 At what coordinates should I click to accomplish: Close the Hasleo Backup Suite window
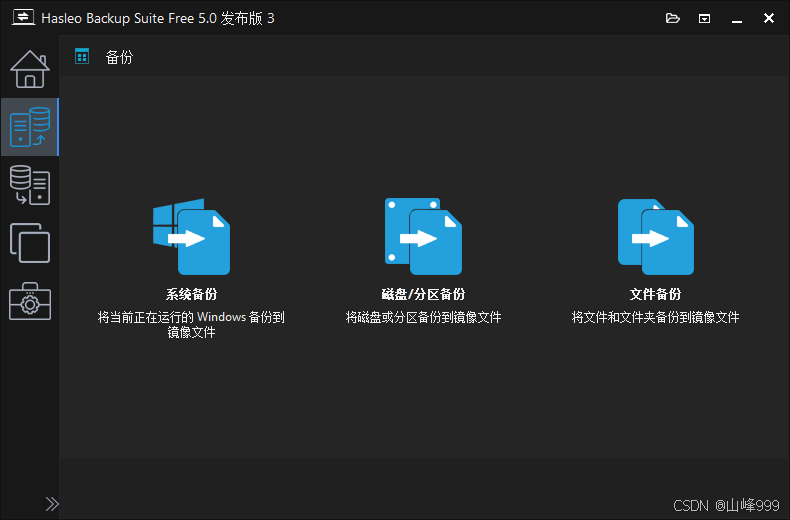(x=769, y=18)
